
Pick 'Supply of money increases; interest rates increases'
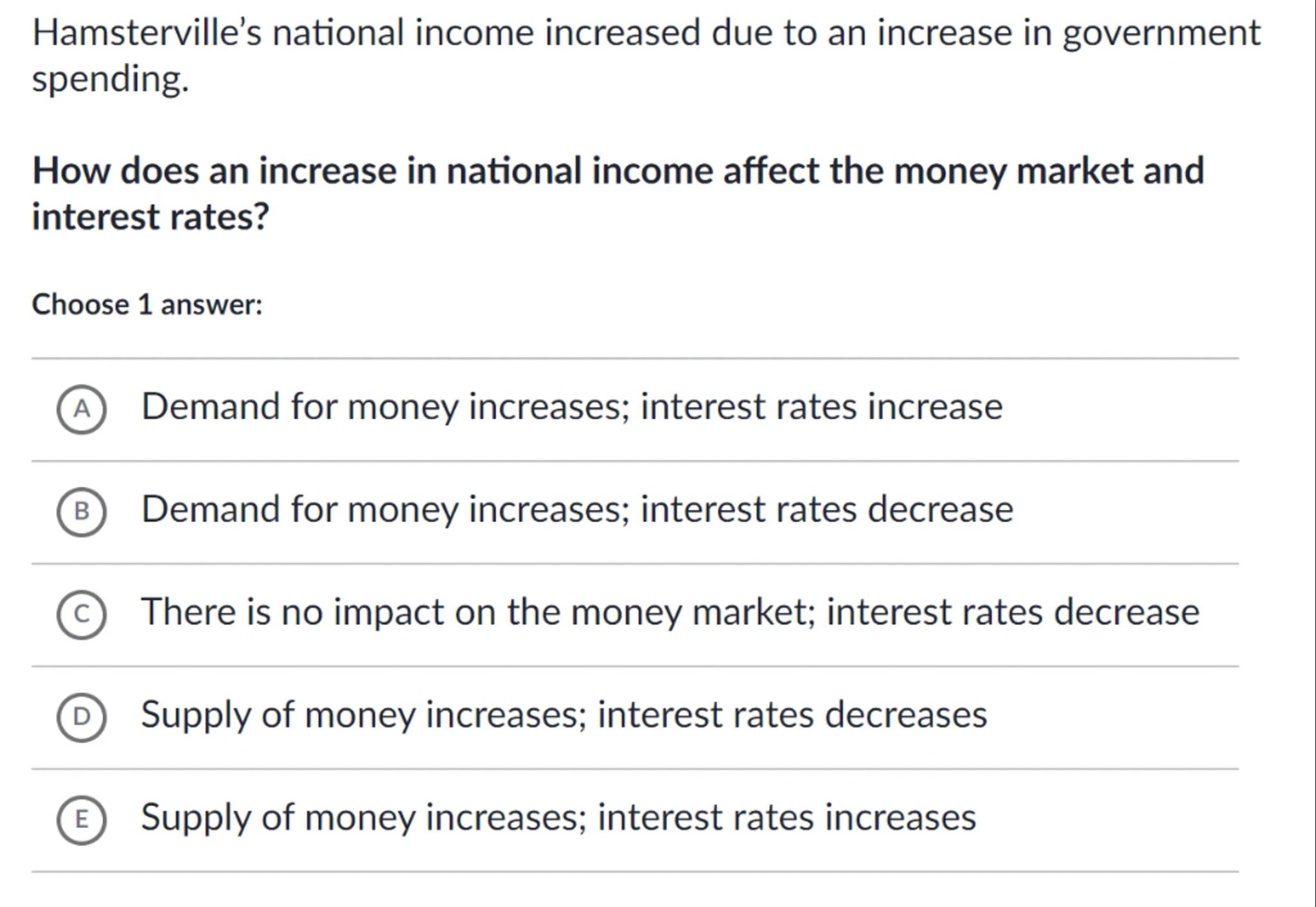click(x=558, y=818)
